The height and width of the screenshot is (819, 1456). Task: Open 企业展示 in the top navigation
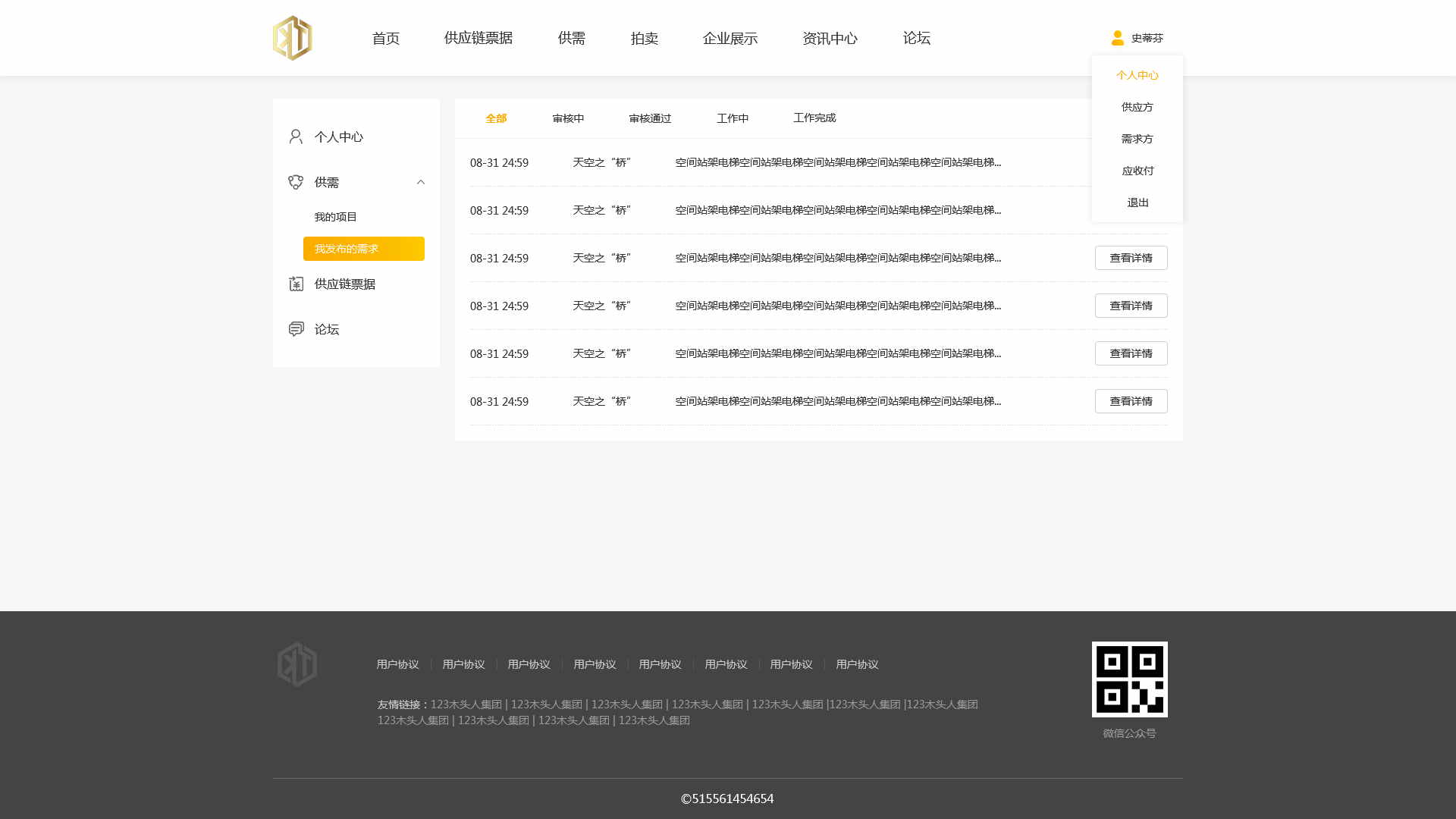pos(730,38)
